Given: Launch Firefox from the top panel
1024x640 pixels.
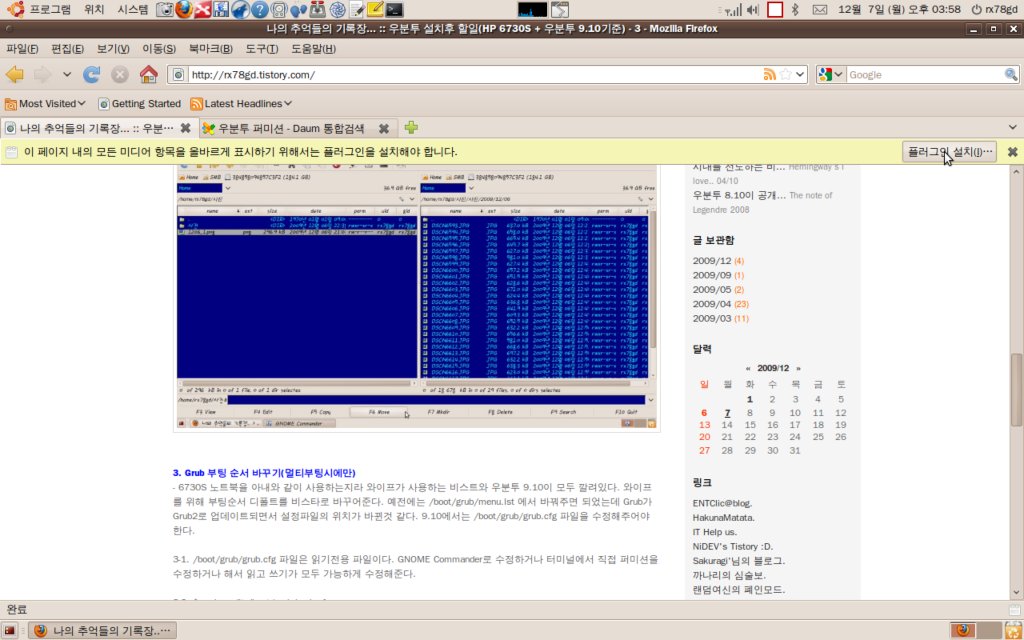Looking at the screenshot, I should coord(184,9).
